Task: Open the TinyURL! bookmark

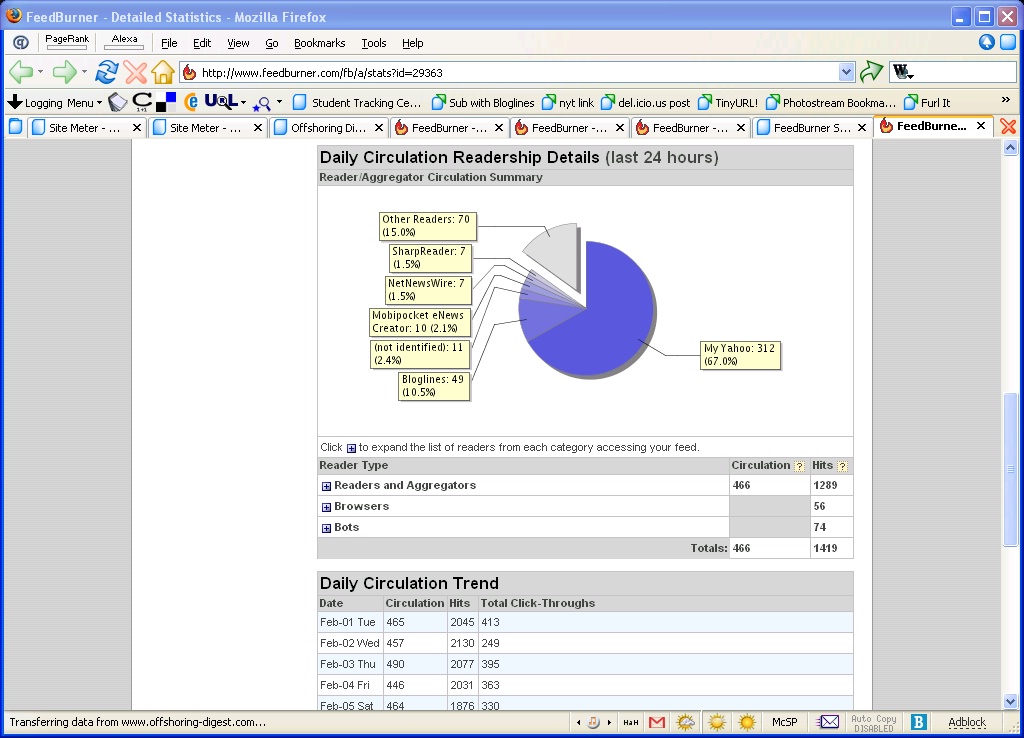Action: click(x=728, y=103)
